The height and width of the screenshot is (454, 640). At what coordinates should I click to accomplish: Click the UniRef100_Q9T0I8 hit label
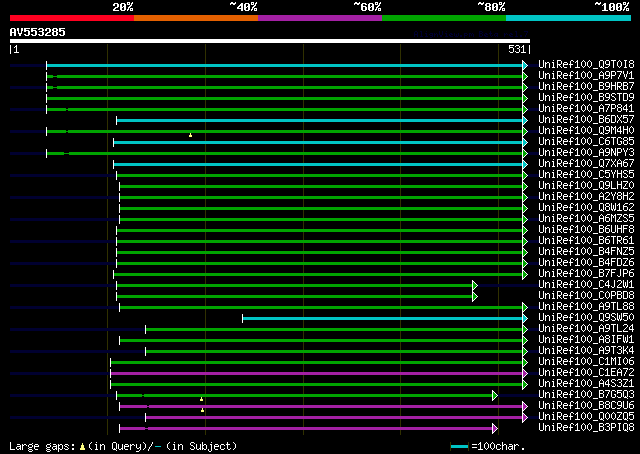point(586,65)
